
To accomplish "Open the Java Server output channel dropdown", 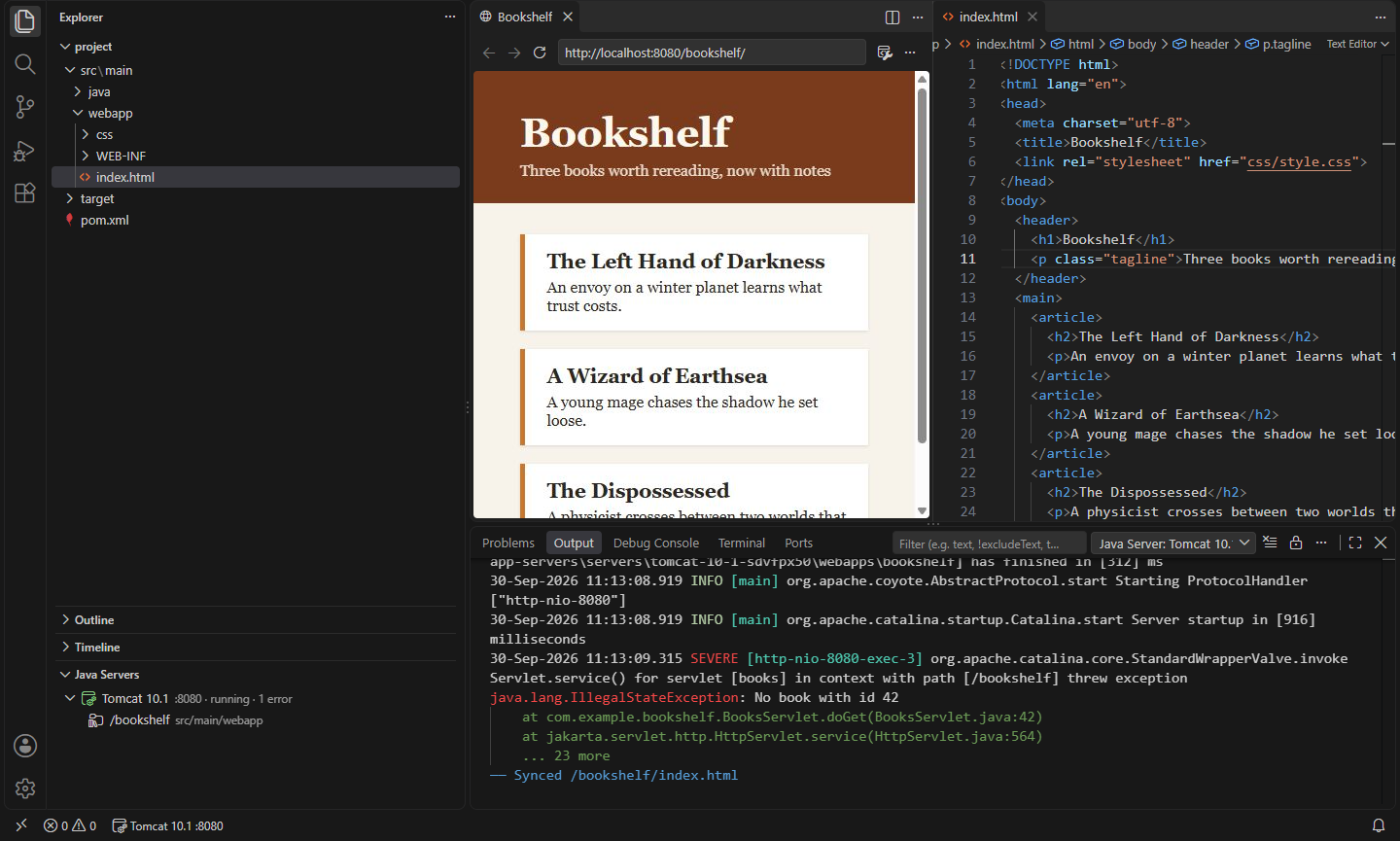I will coord(1173,543).
